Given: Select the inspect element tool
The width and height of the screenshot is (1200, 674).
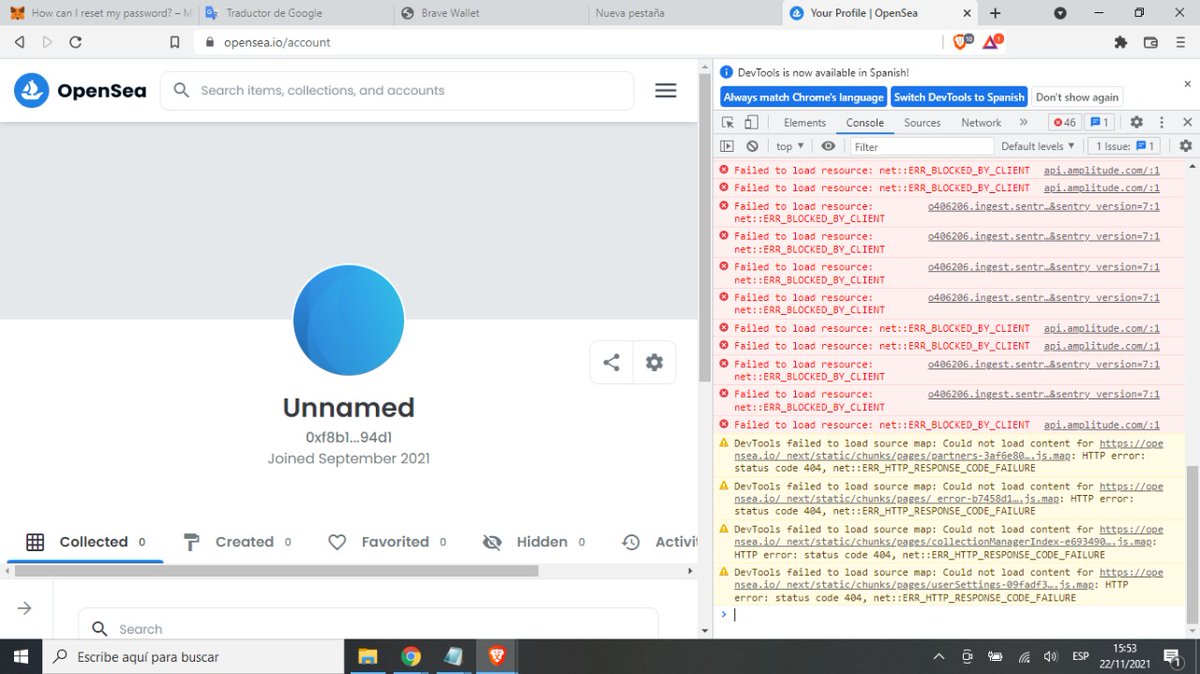Looking at the screenshot, I should [728, 122].
